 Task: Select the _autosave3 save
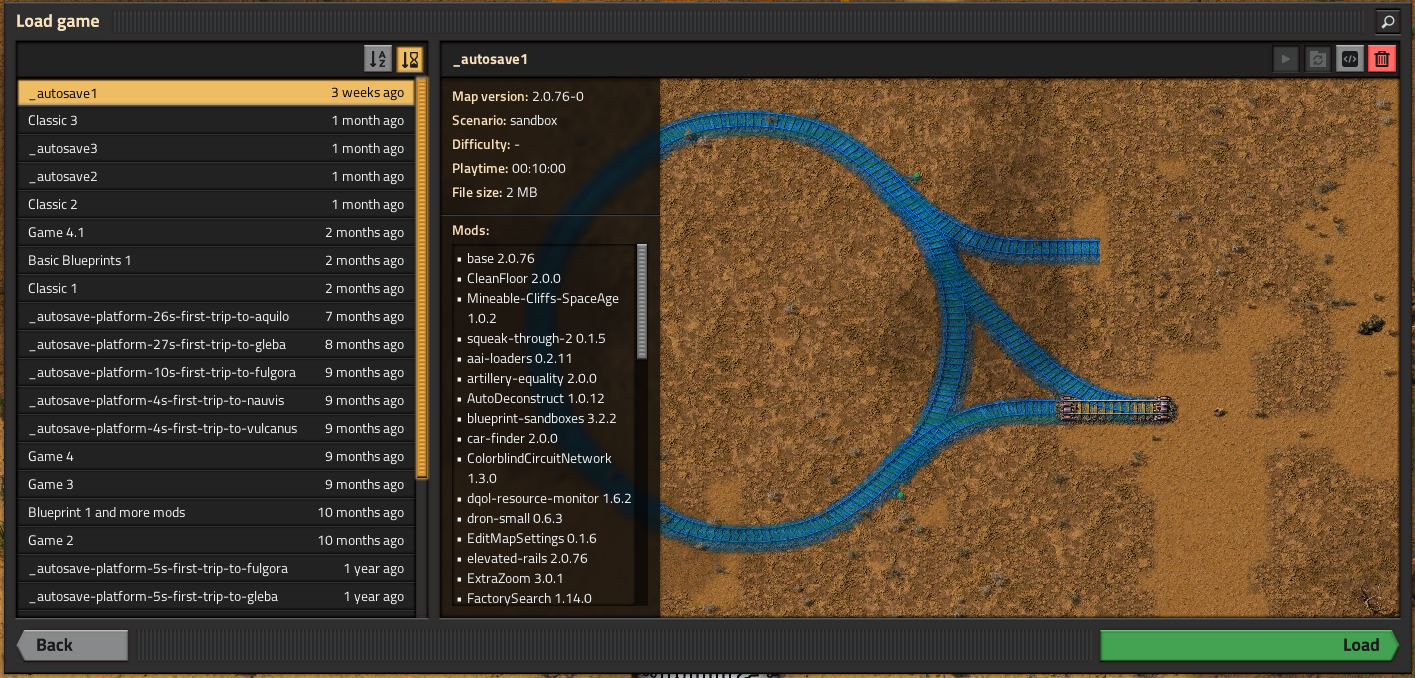(216, 149)
